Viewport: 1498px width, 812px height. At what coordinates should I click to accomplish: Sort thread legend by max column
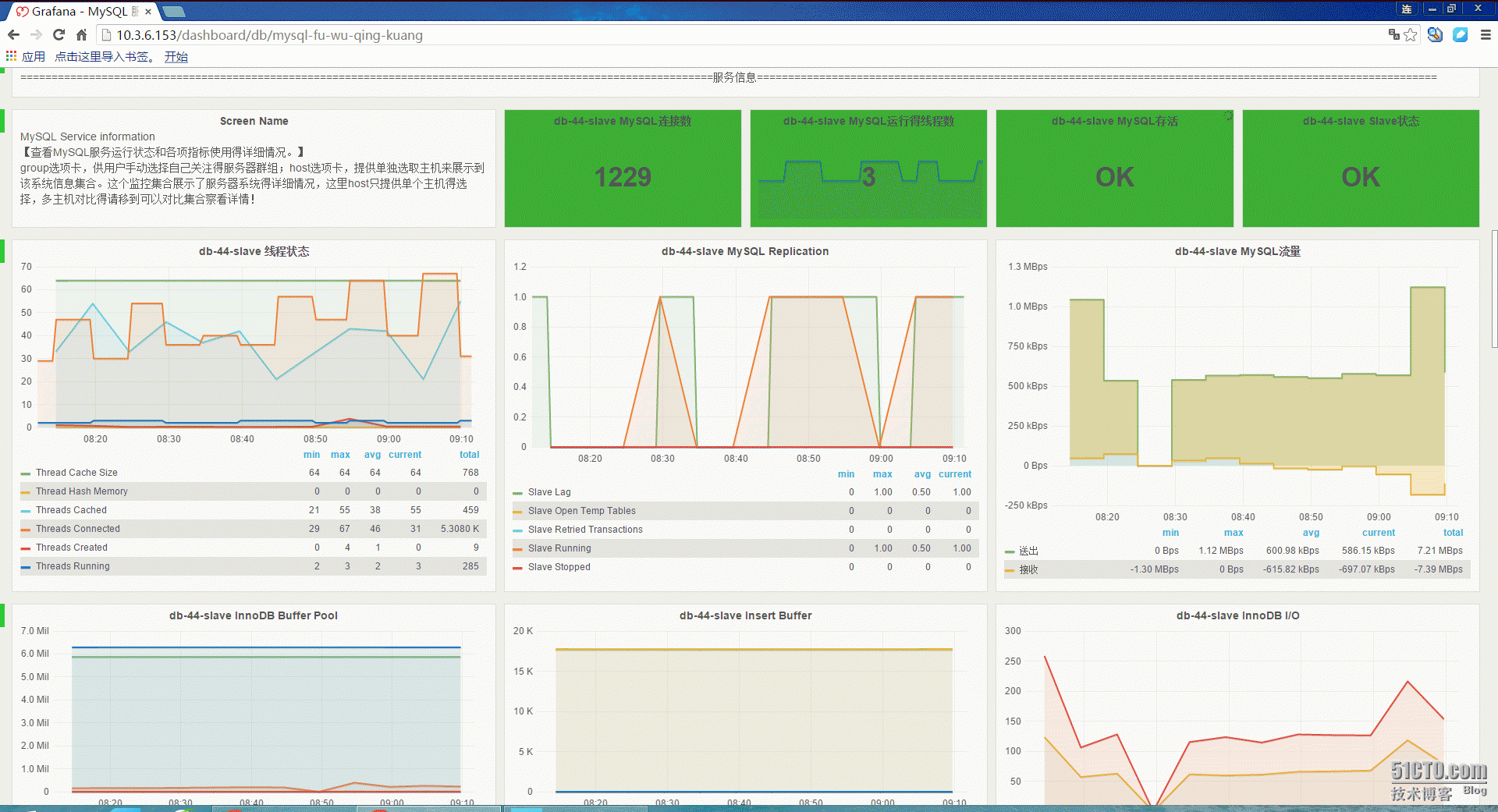click(340, 455)
